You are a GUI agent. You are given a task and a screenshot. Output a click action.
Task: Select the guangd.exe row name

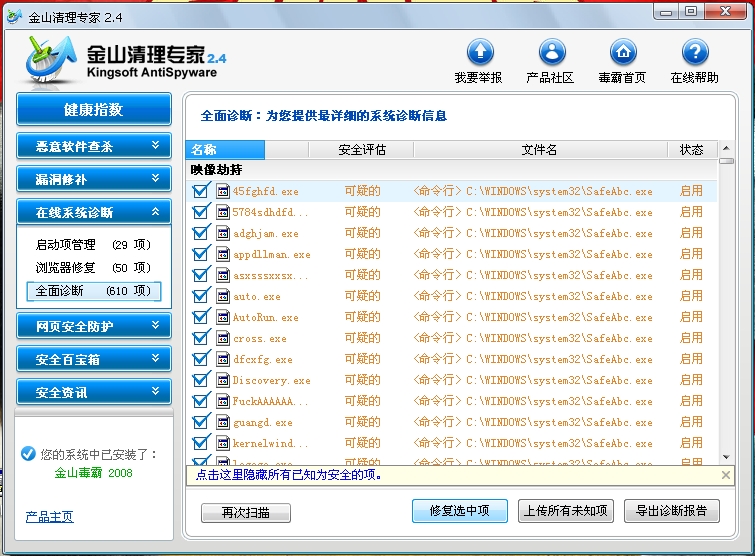pos(262,422)
